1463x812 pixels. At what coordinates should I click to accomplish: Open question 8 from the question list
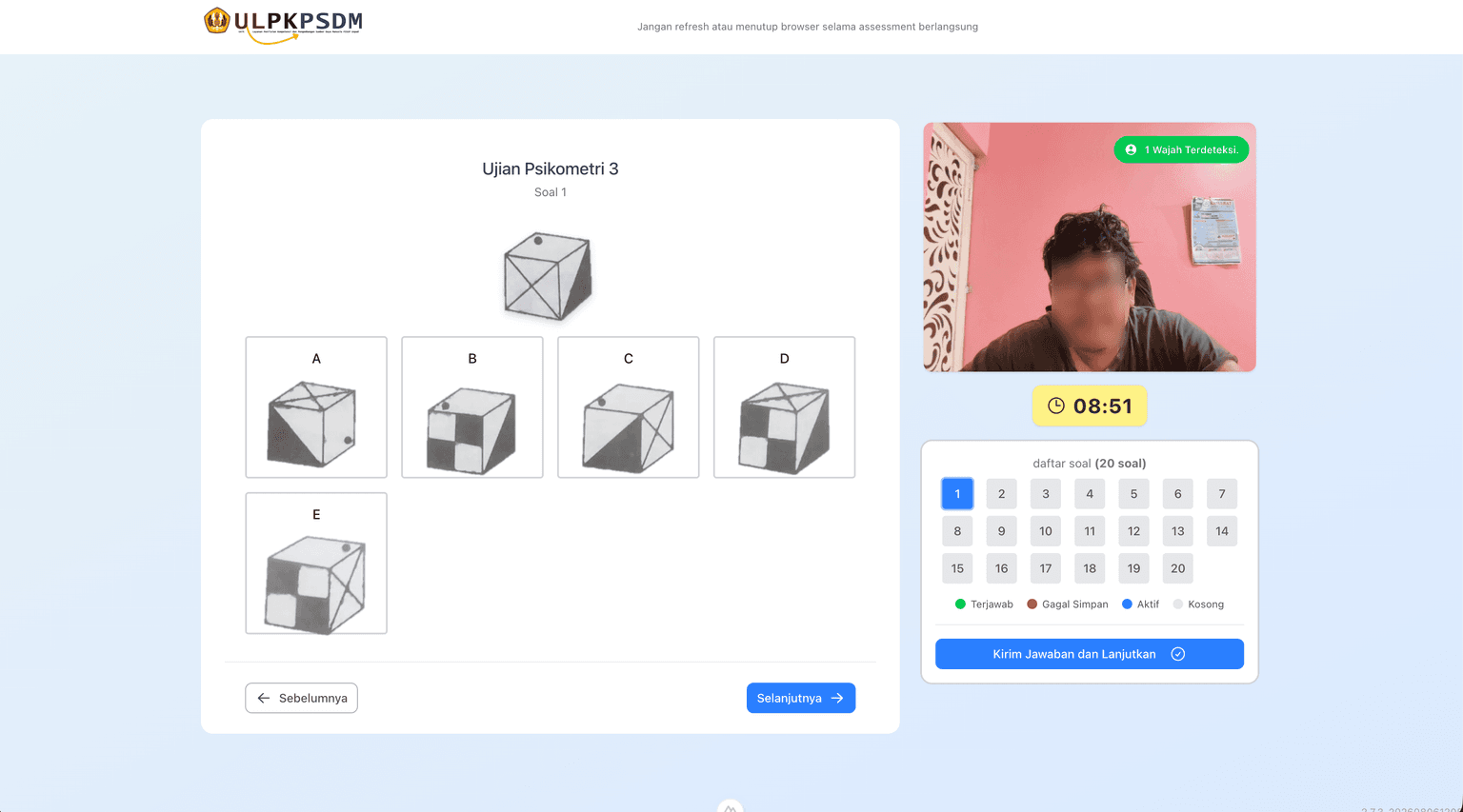click(x=957, y=531)
